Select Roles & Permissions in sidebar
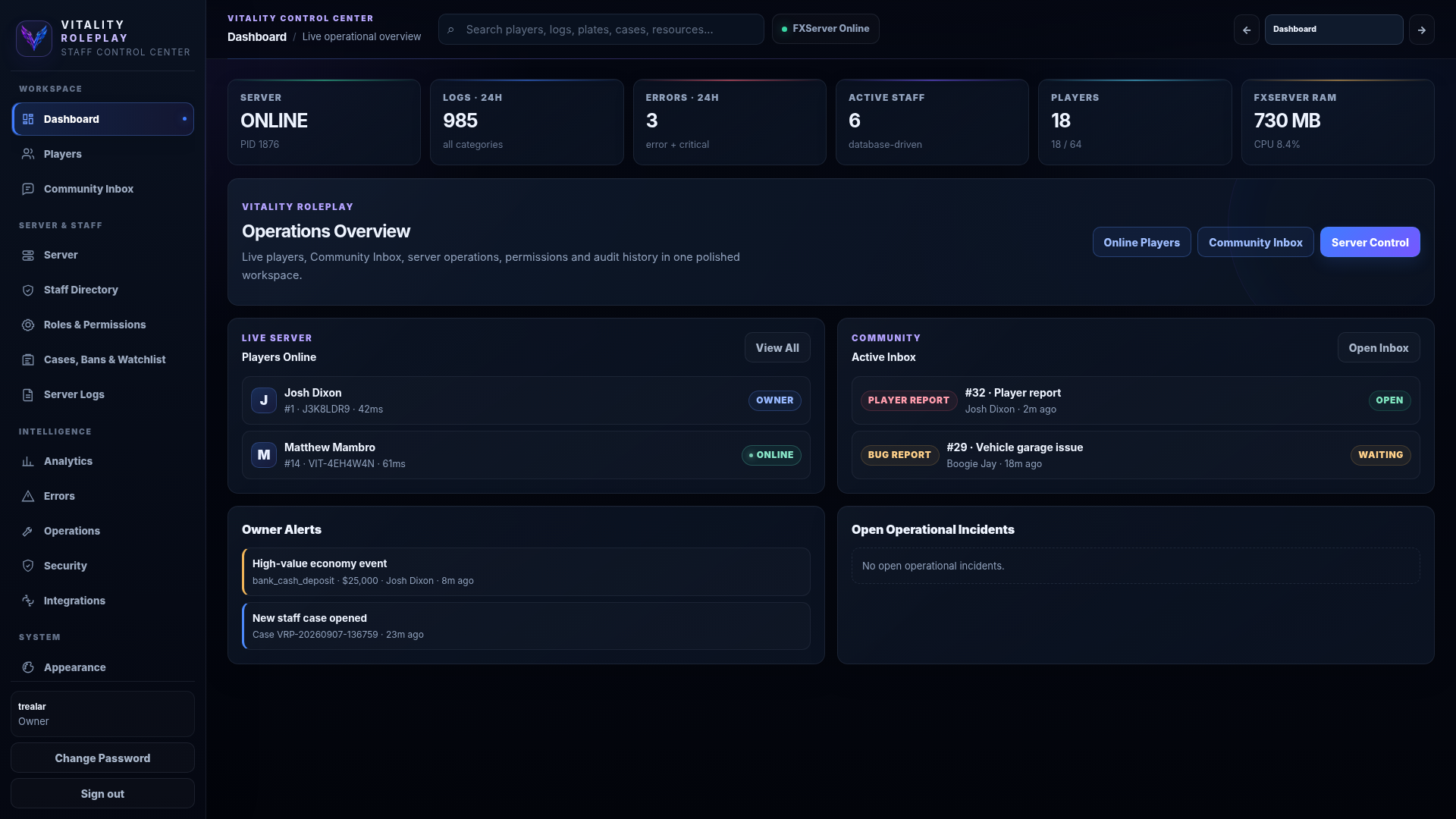 coord(103,325)
